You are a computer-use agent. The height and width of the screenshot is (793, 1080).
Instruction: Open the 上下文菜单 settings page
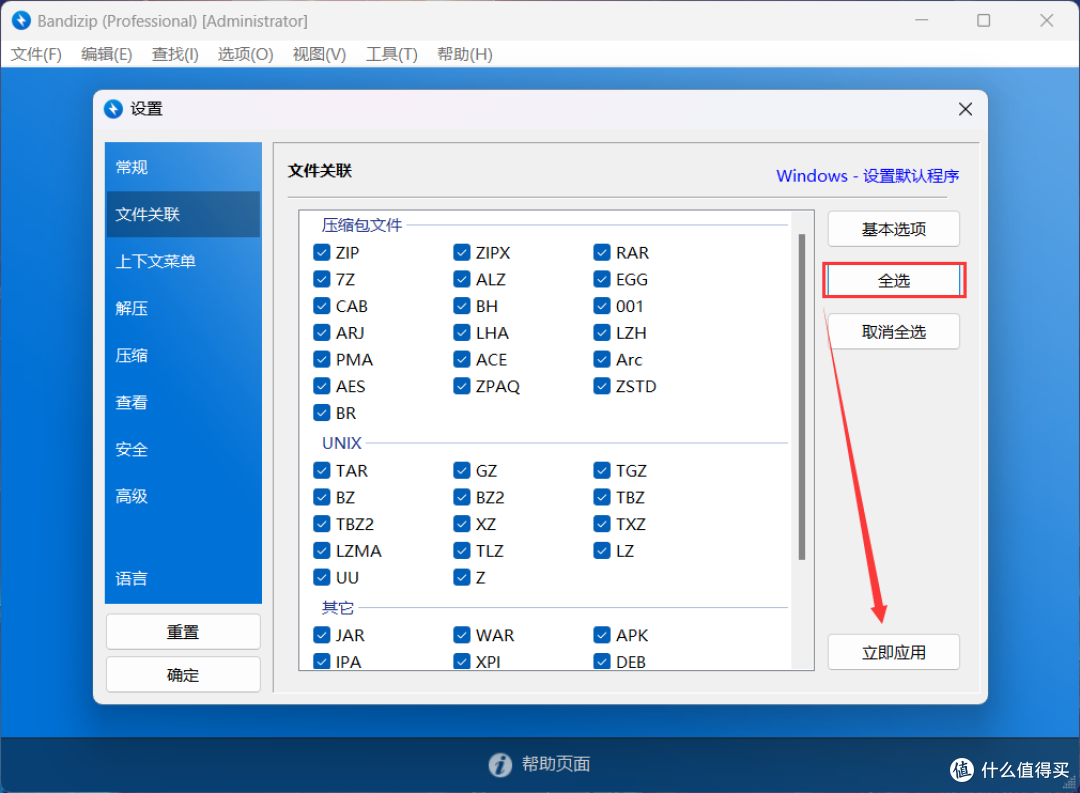coord(183,261)
